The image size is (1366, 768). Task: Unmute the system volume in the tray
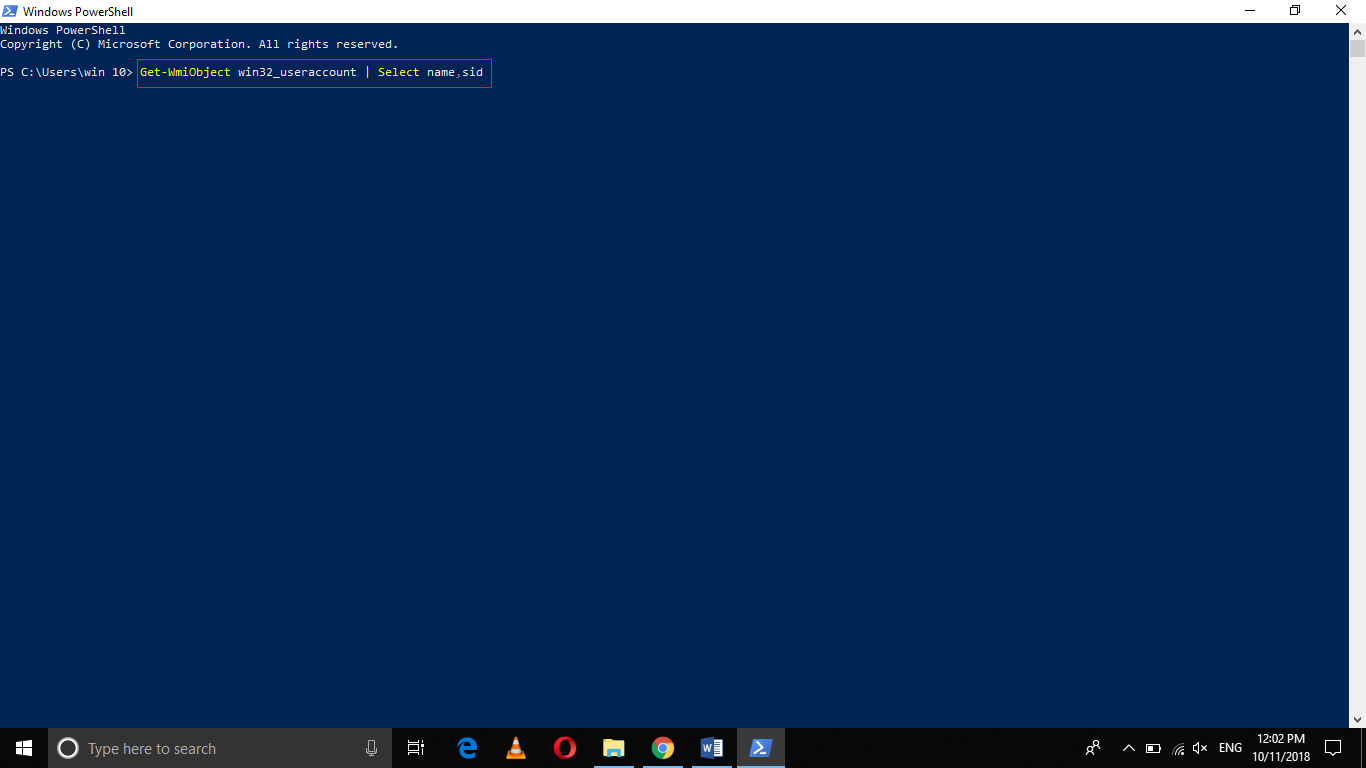[x=1199, y=747]
